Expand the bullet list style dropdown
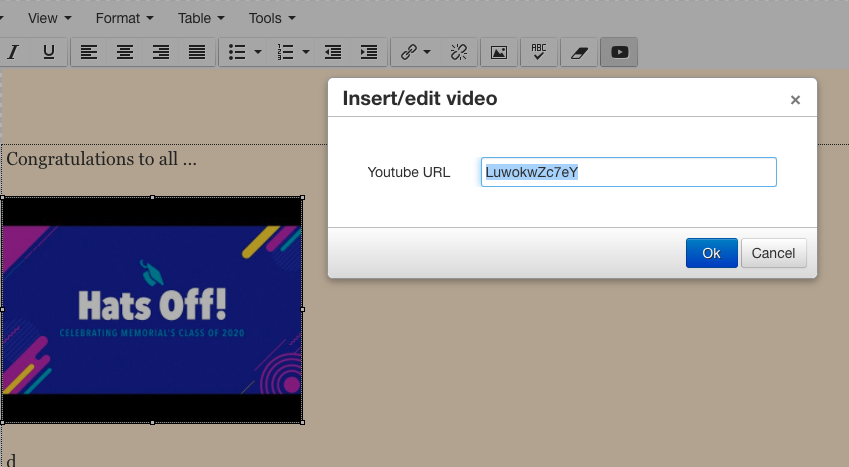 [258, 52]
